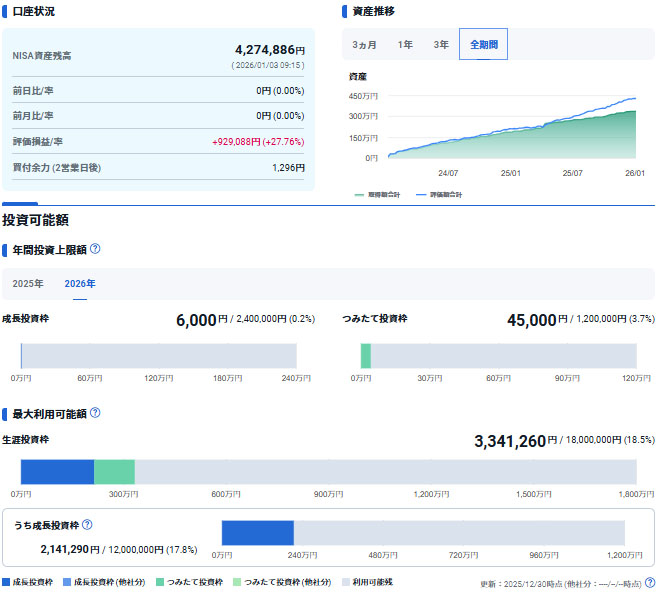Click the gray 利用可能枠 legend item

367,582
